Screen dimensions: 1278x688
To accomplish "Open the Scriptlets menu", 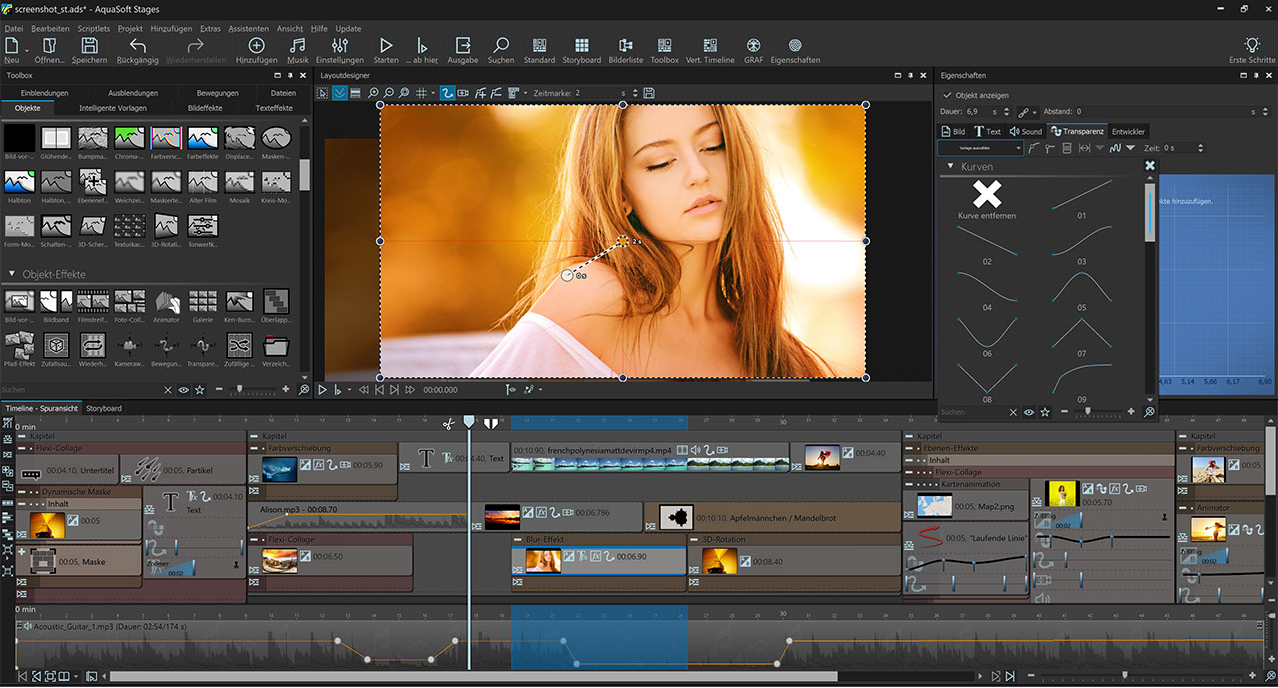I will [93, 29].
